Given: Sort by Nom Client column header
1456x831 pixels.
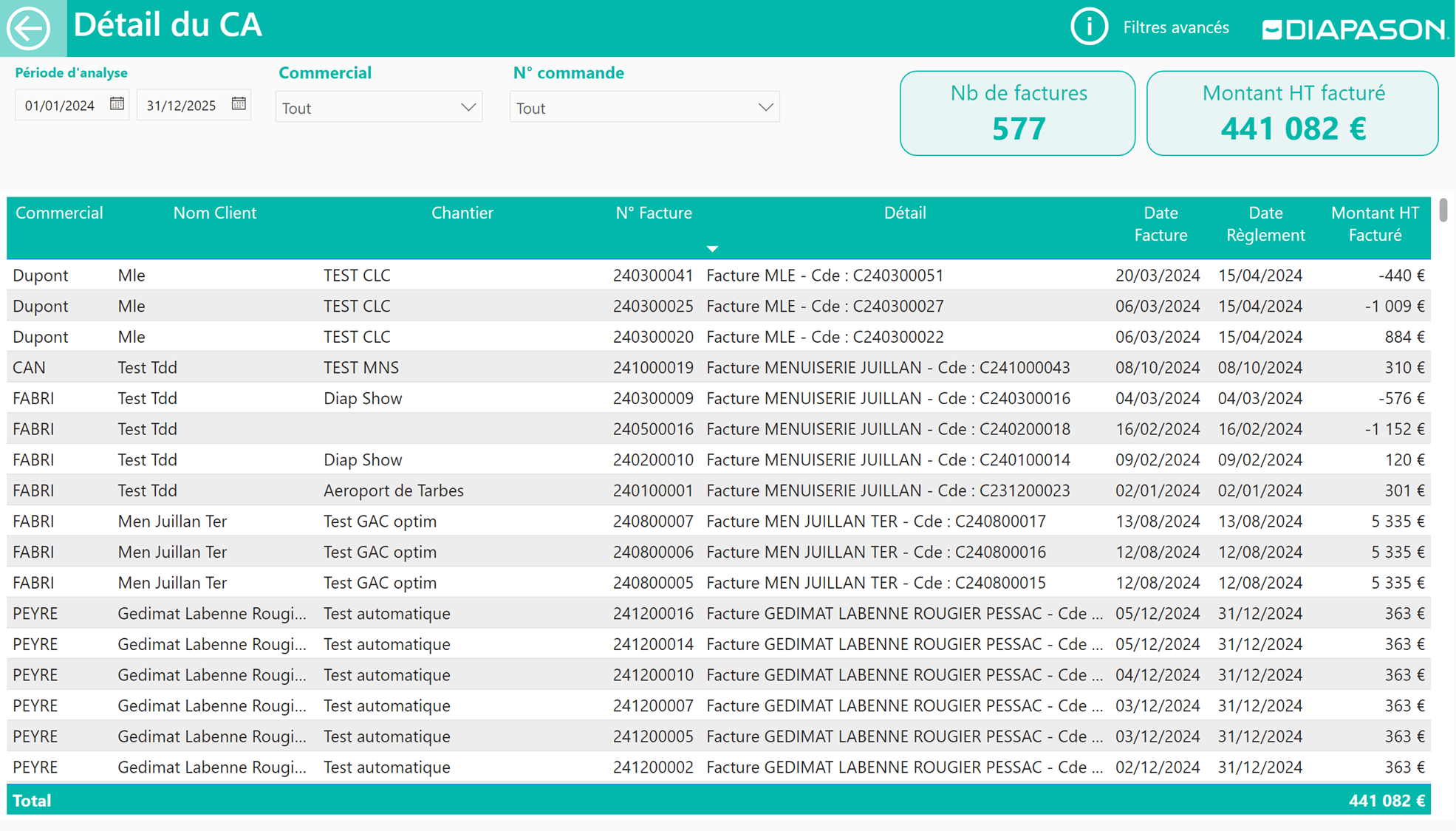Looking at the screenshot, I should tap(215, 213).
